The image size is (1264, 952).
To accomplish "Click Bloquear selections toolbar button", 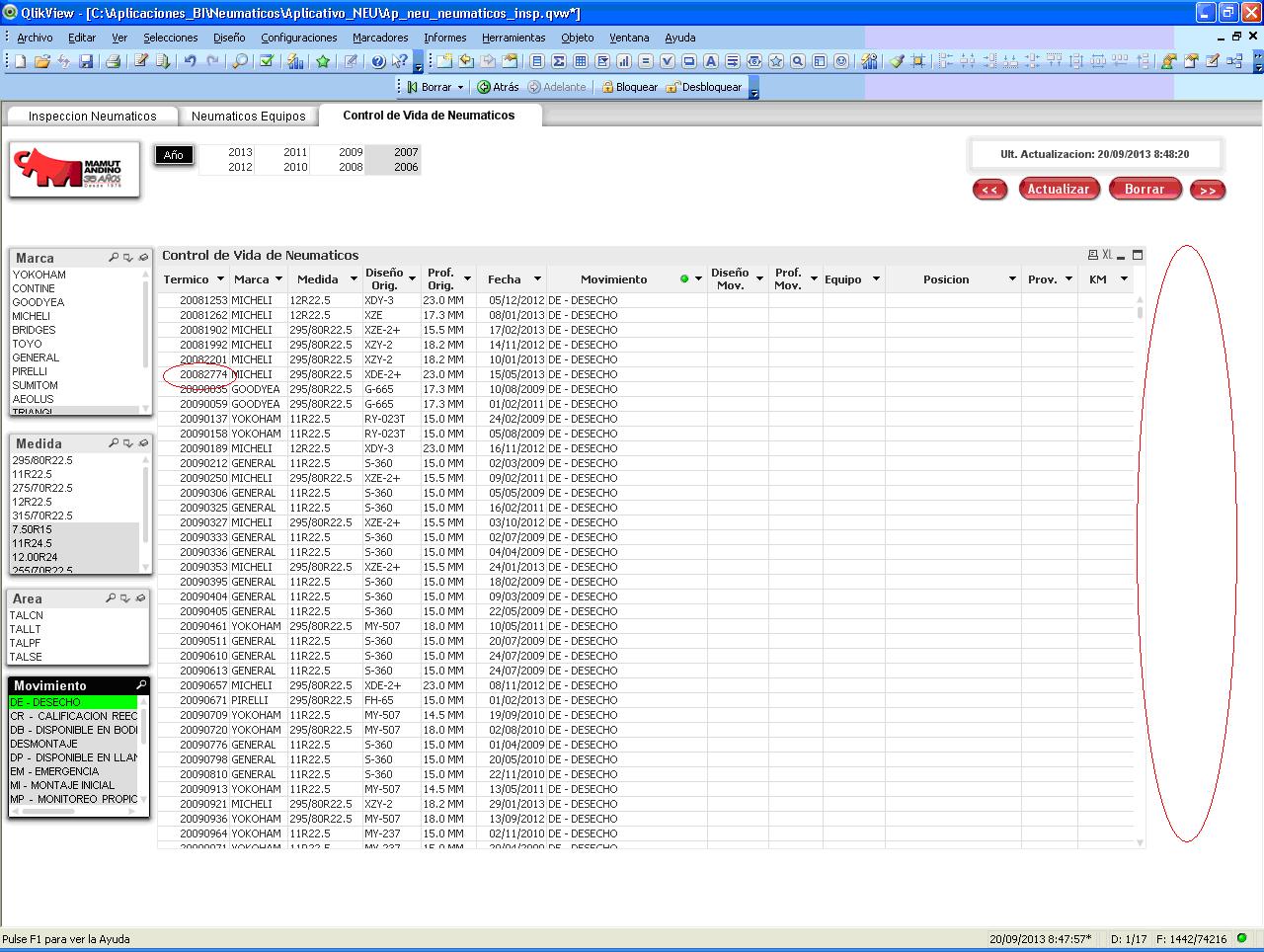I will pos(629,87).
